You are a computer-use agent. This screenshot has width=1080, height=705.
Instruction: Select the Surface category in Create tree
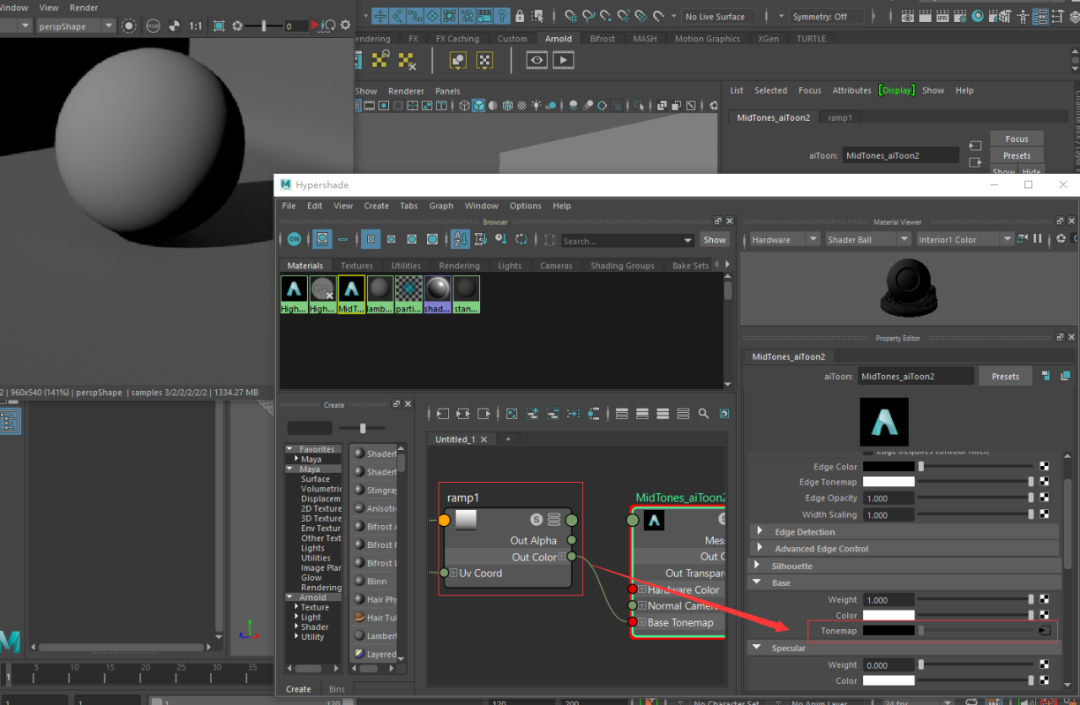[x=315, y=479]
